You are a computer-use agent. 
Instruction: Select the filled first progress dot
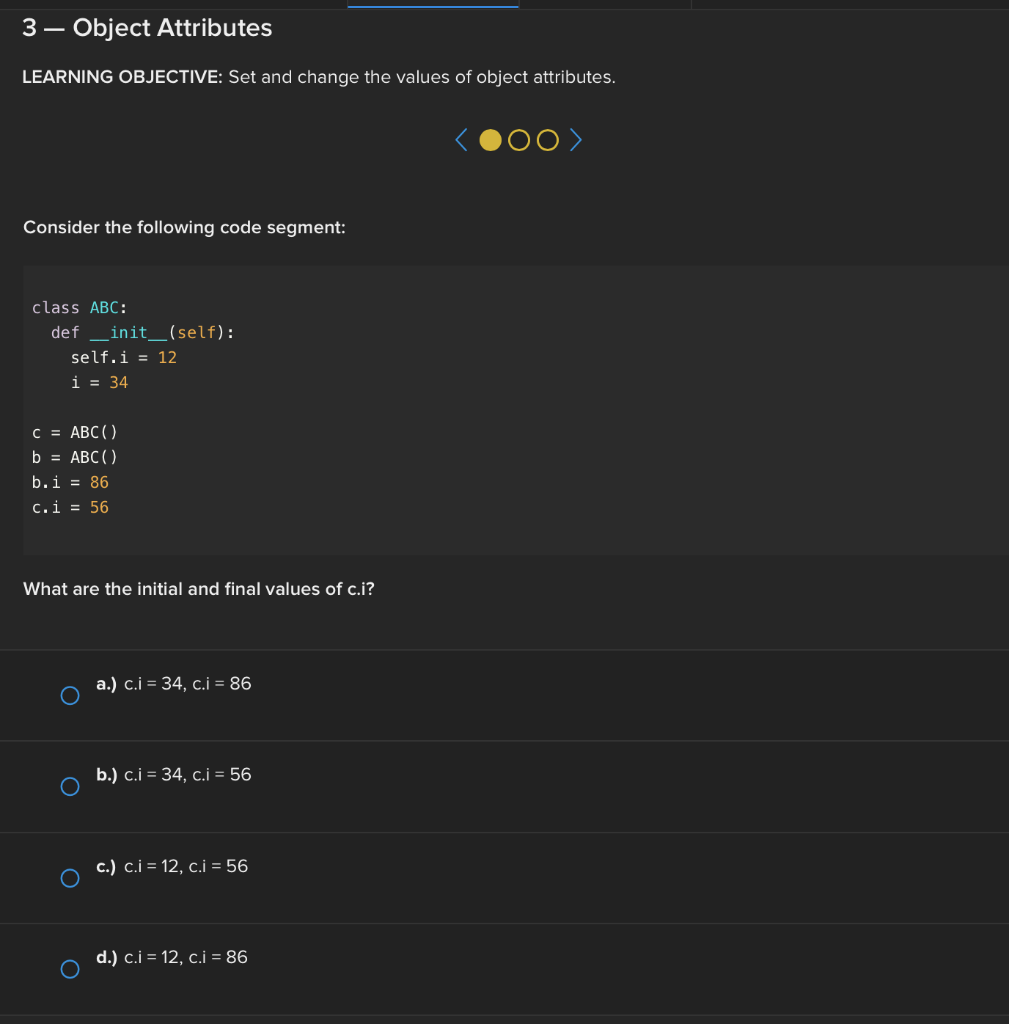click(x=490, y=140)
